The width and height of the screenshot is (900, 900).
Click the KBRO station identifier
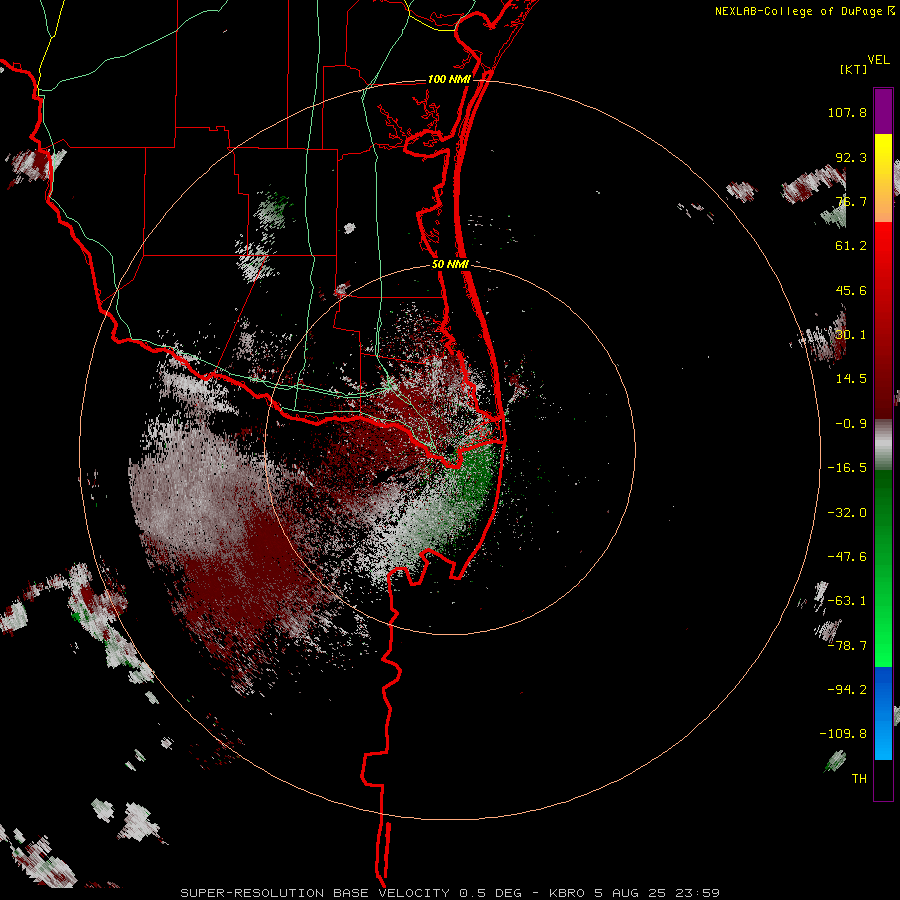pos(567,893)
